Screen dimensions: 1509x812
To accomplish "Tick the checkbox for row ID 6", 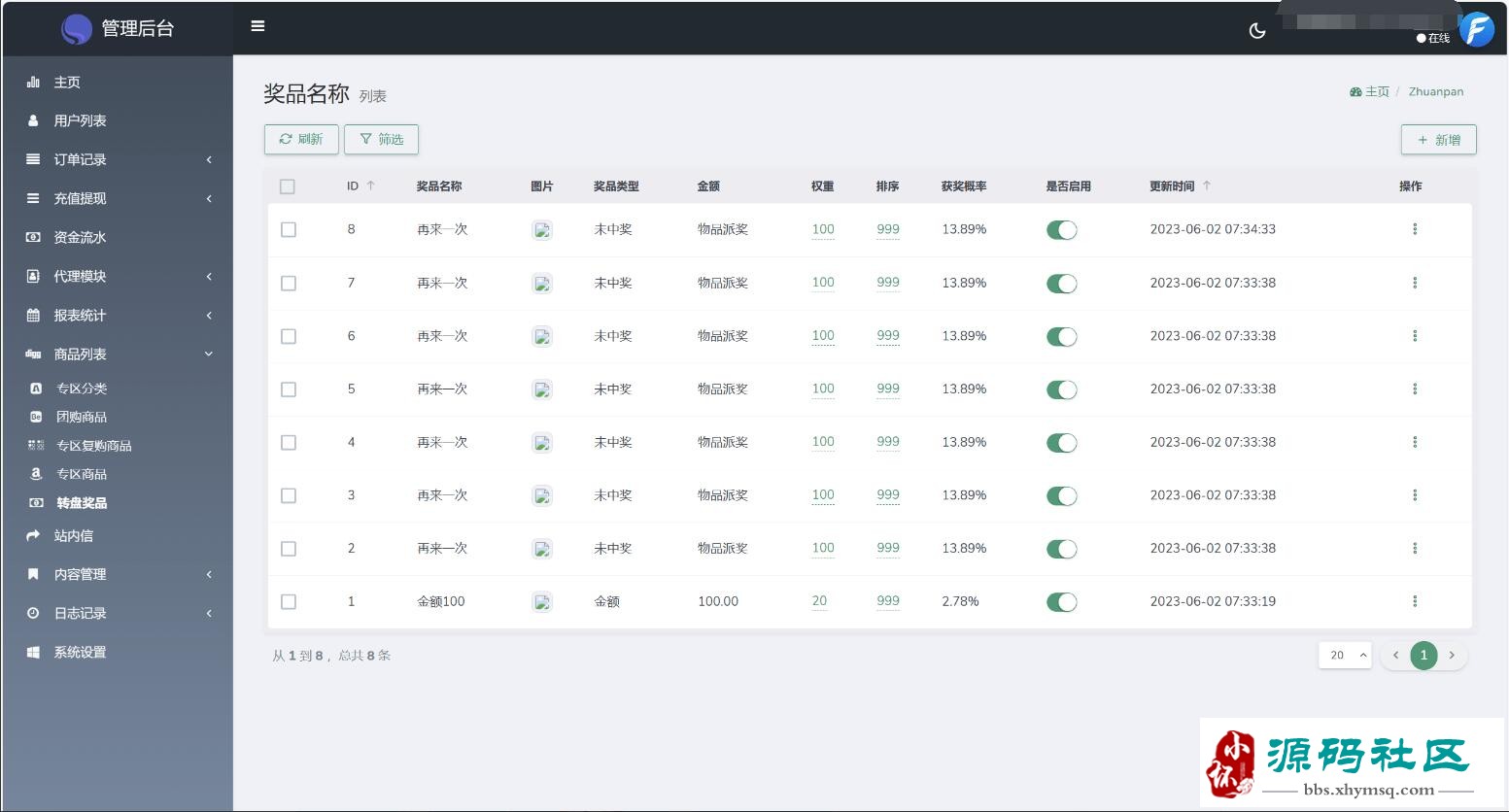I will 289,336.
